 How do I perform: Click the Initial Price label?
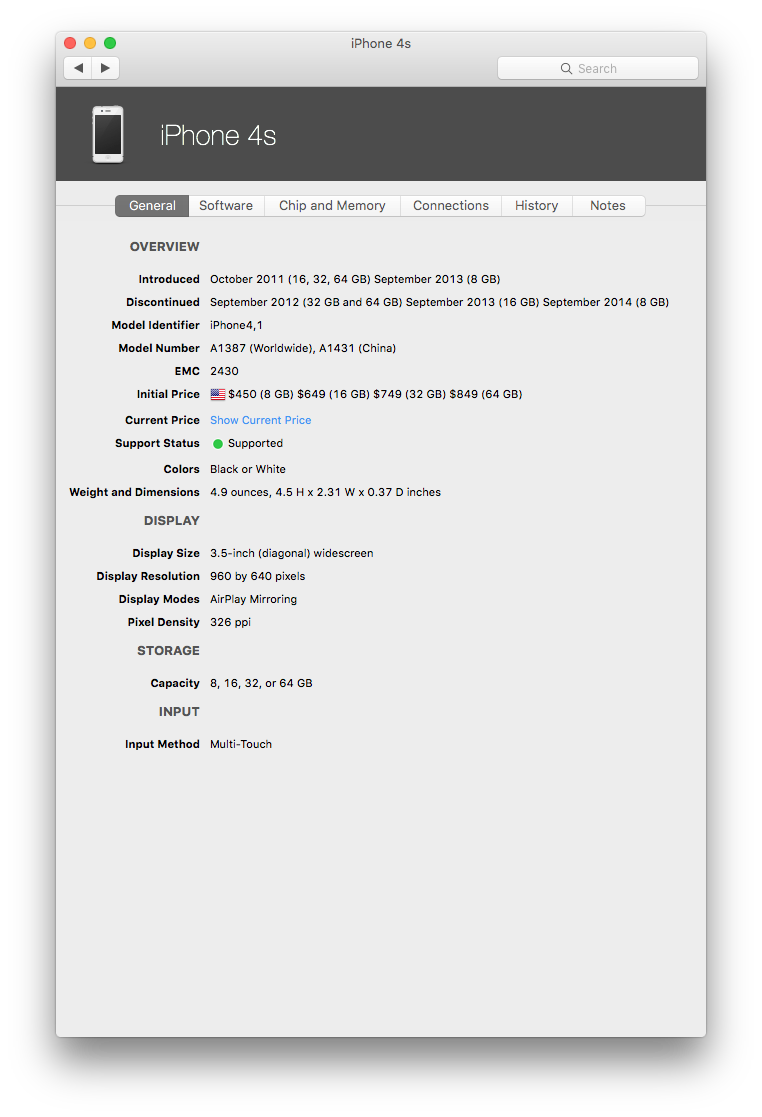[169, 395]
